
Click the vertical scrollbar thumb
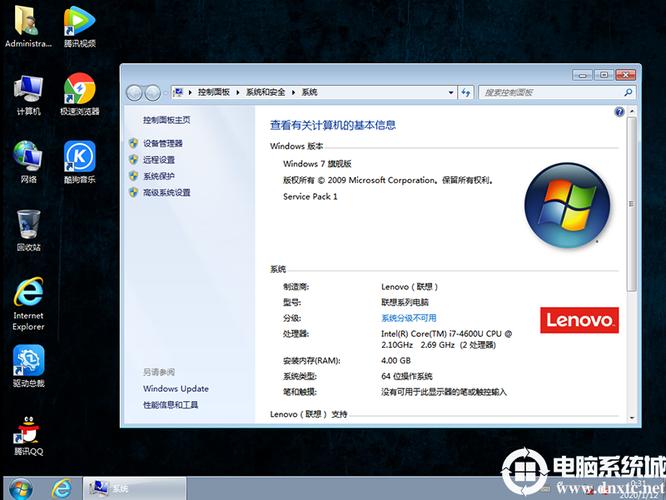(632, 204)
